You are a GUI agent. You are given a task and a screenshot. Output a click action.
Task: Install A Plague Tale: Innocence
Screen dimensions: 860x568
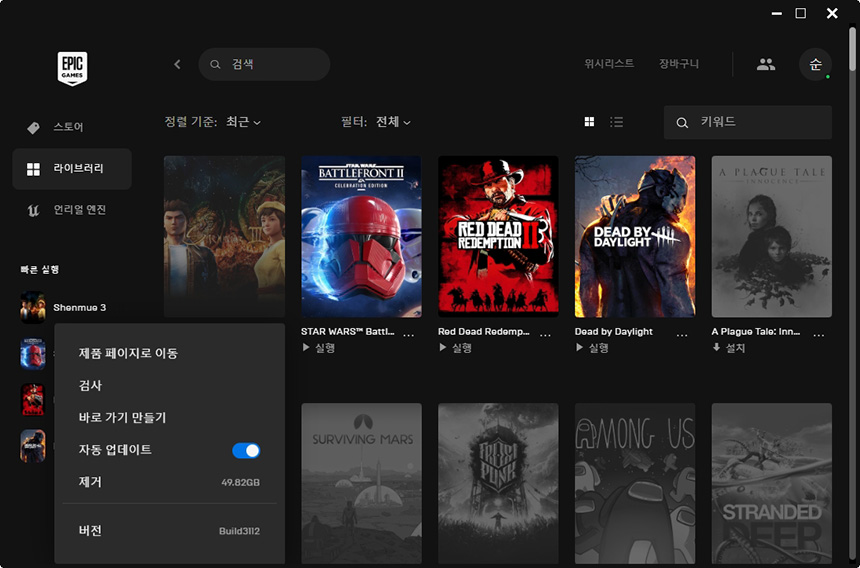(x=729, y=348)
